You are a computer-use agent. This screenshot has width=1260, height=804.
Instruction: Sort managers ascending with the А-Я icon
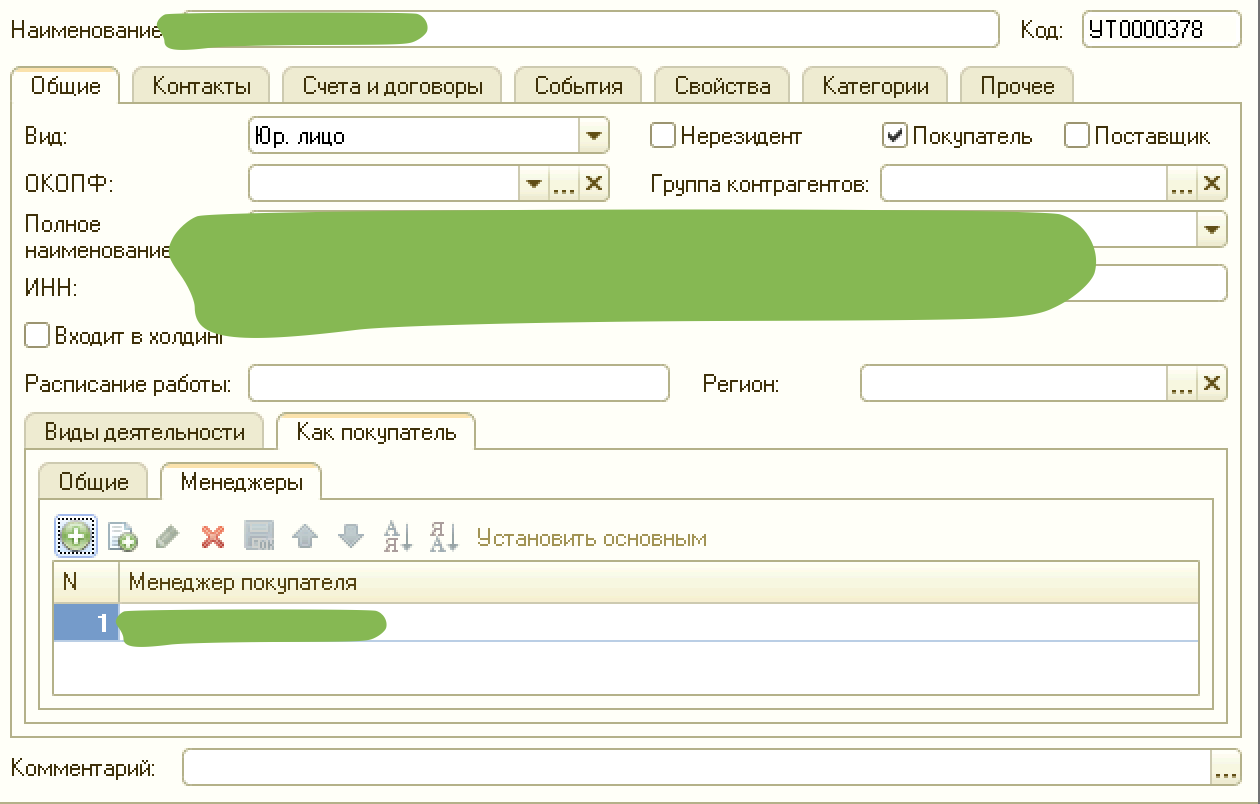tap(398, 537)
